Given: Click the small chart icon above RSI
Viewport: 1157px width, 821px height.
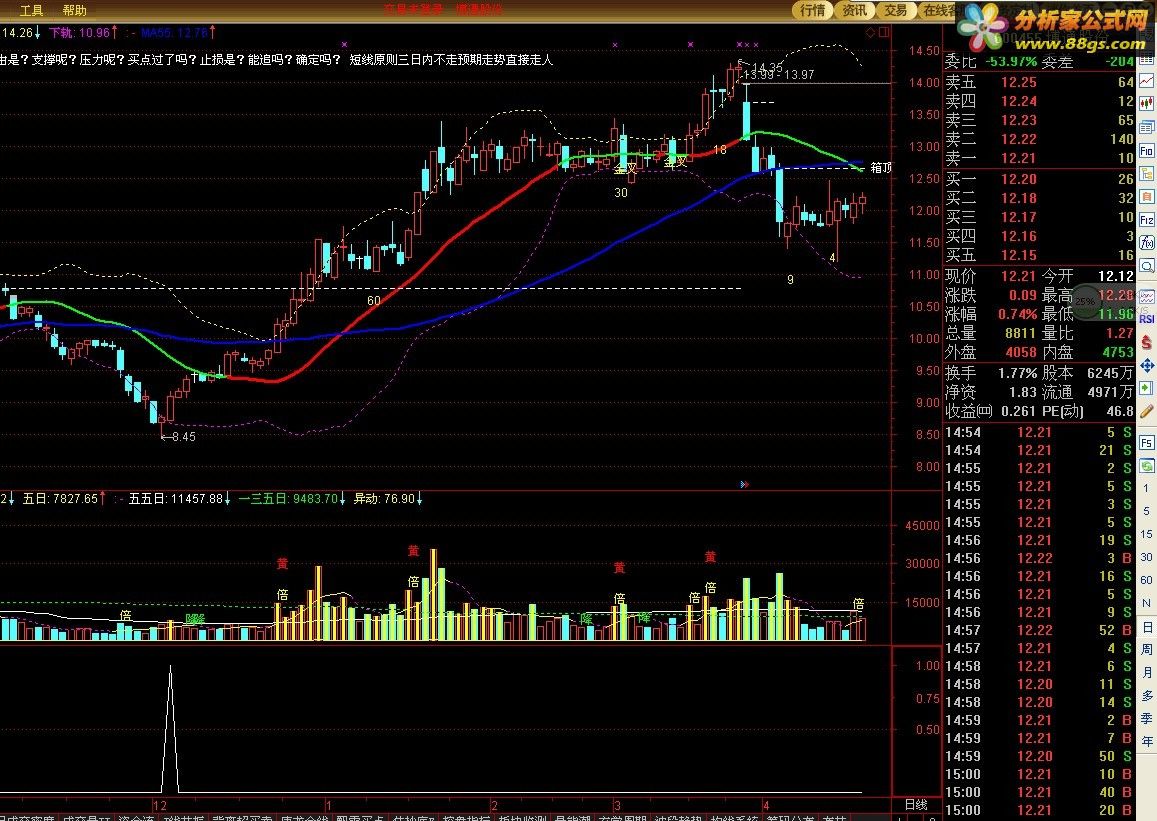Looking at the screenshot, I should click(1147, 297).
